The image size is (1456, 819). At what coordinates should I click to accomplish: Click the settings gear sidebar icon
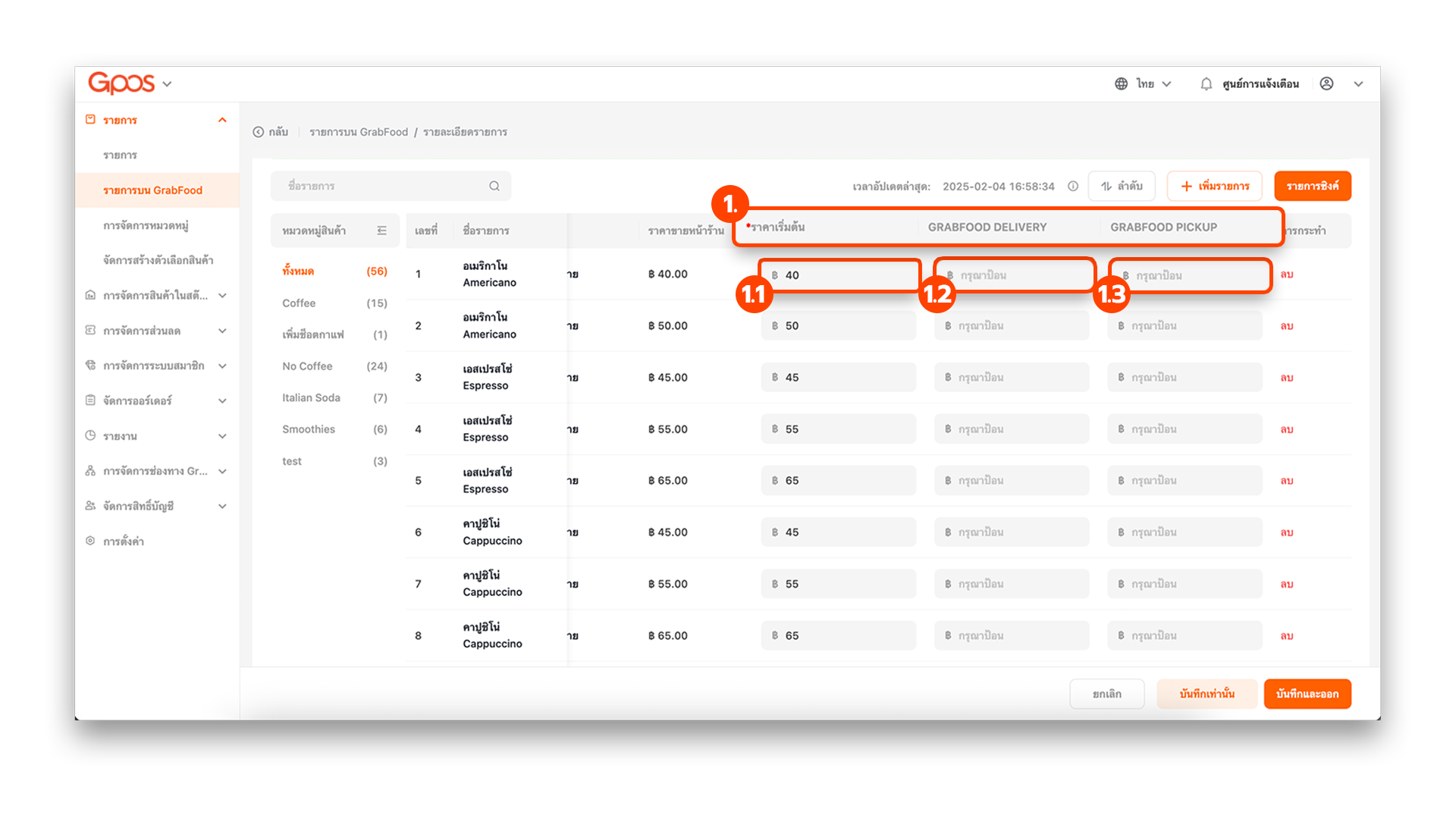(x=90, y=541)
